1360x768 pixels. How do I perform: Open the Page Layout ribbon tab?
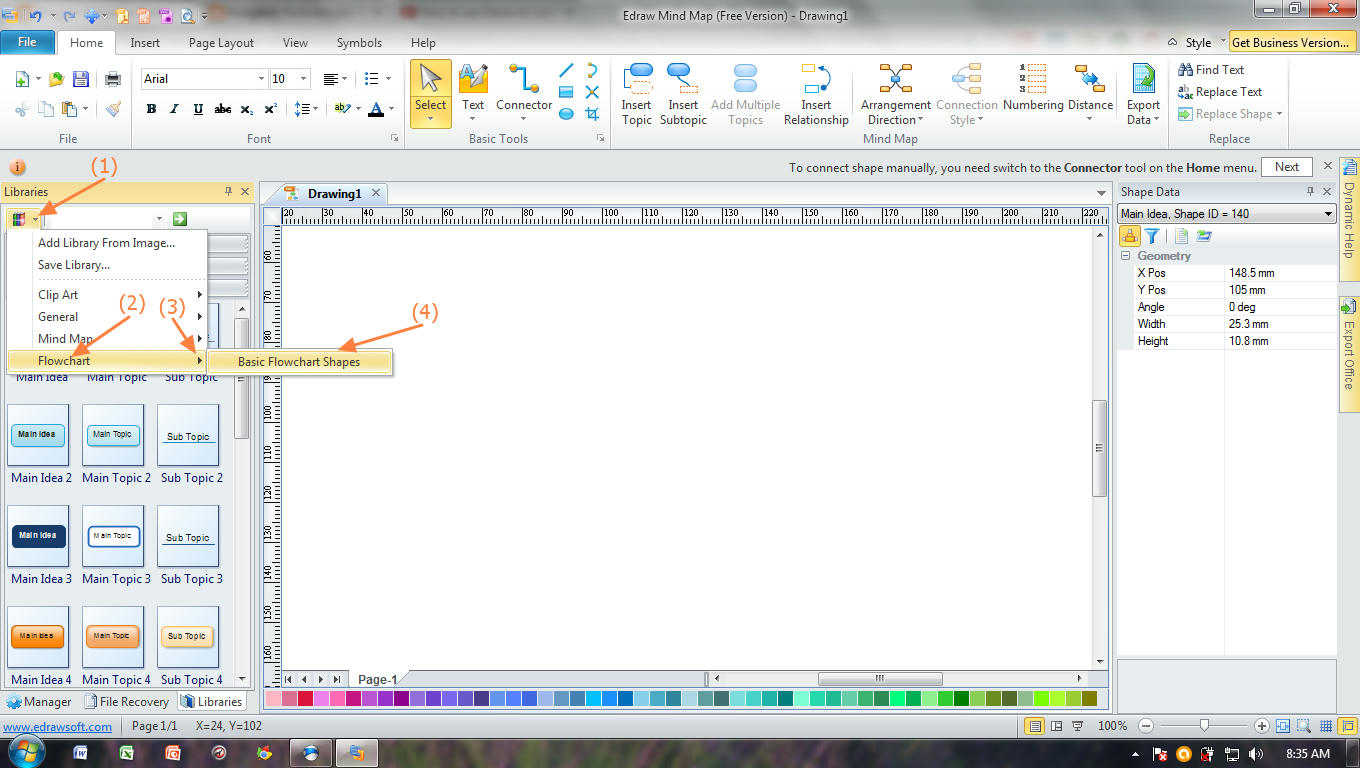(x=221, y=43)
